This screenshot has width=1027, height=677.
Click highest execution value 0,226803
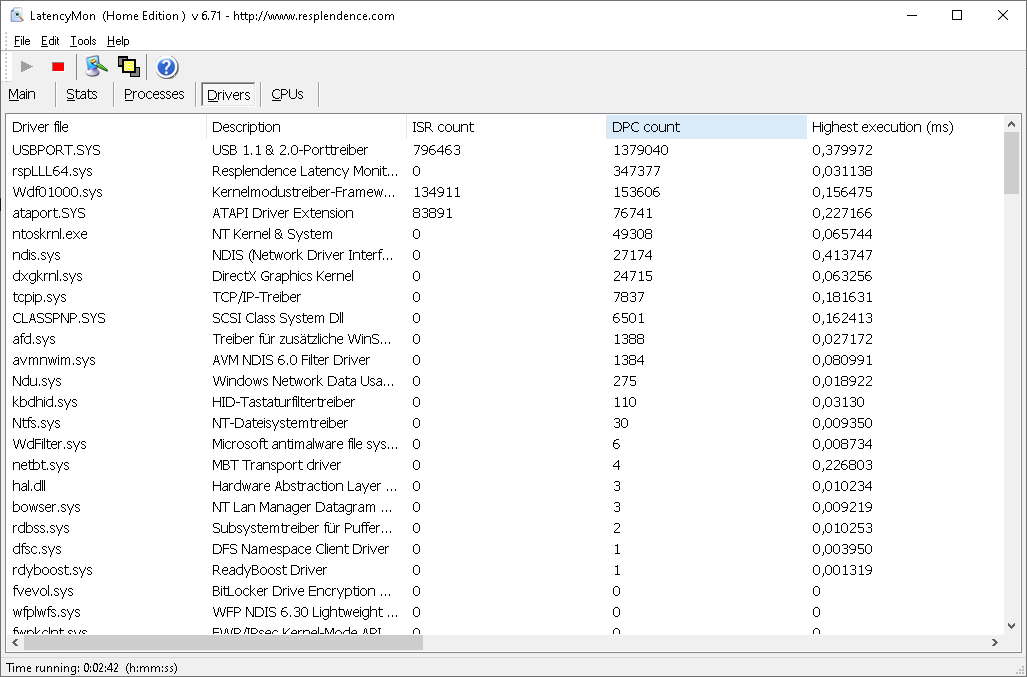tap(842, 465)
